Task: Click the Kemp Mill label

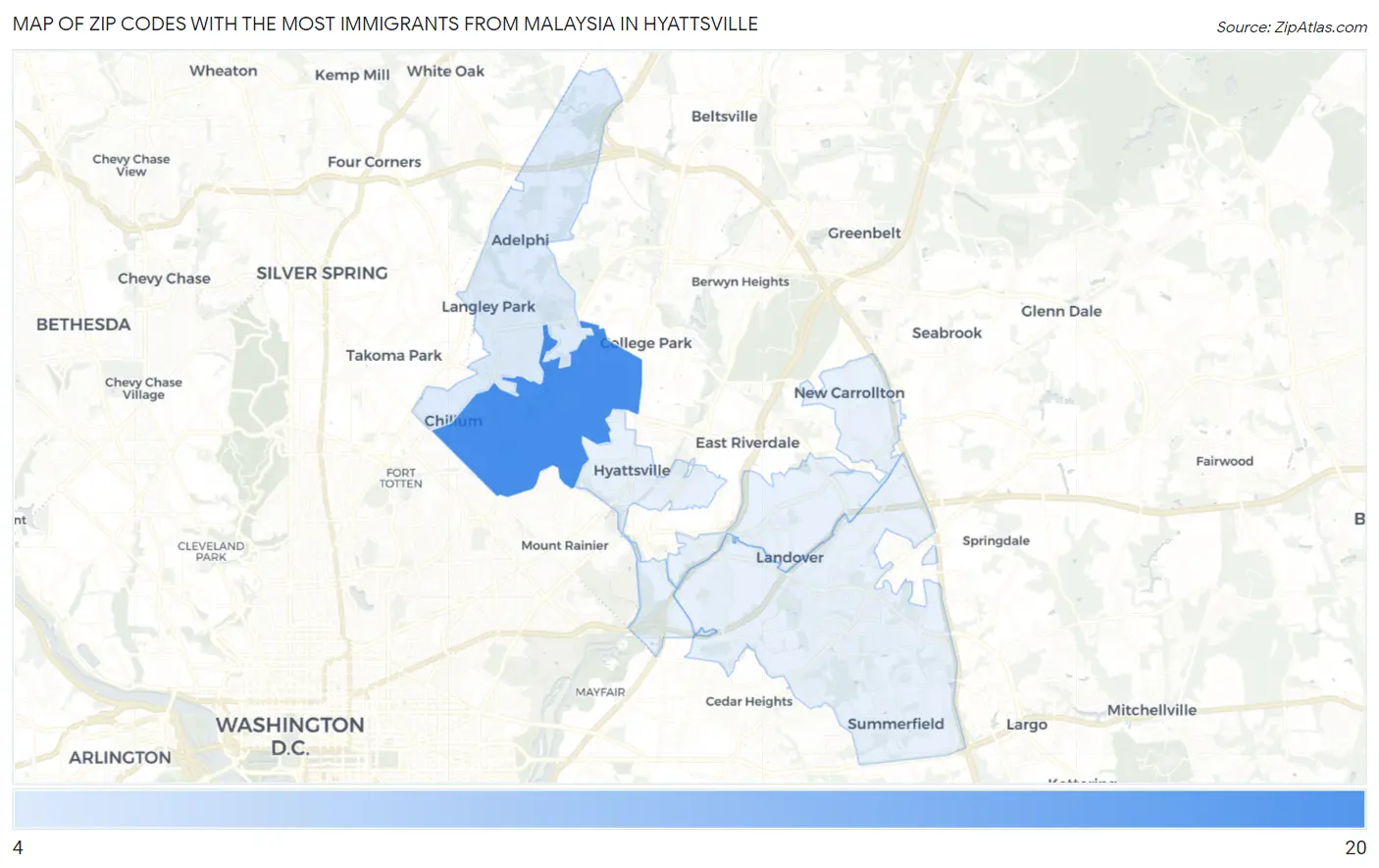Action: tap(352, 75)
